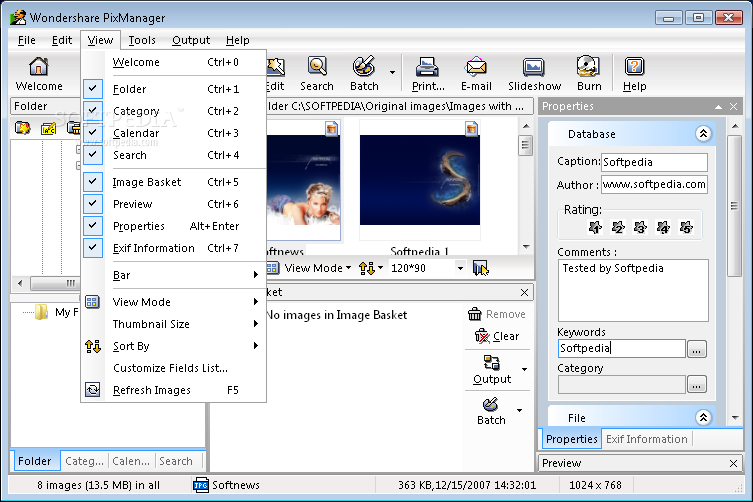Switch to the Calen... tab
The width and height of the screenshot is (753, 502).
point(131,461)
